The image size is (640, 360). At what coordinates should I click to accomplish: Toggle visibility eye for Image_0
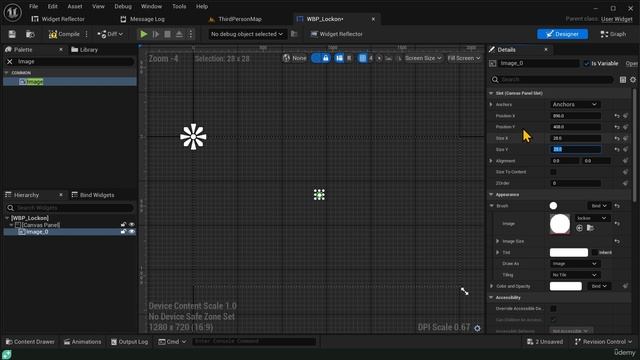click(131, 232)
